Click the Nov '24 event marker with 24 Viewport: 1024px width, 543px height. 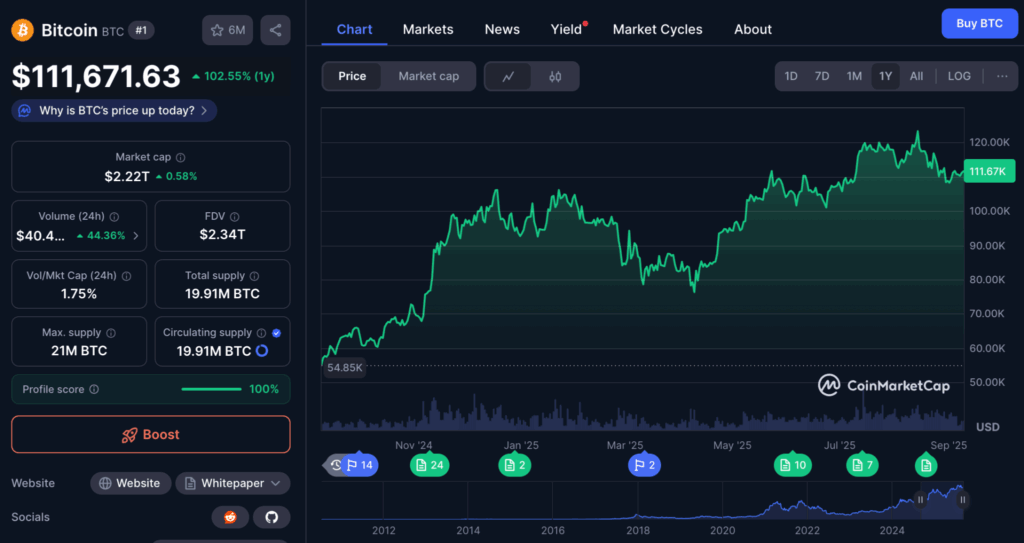click(429, 465)
